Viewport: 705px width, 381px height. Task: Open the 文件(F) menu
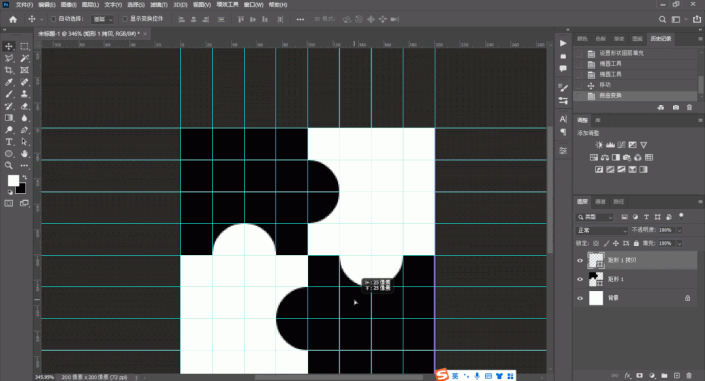[24, 5]
